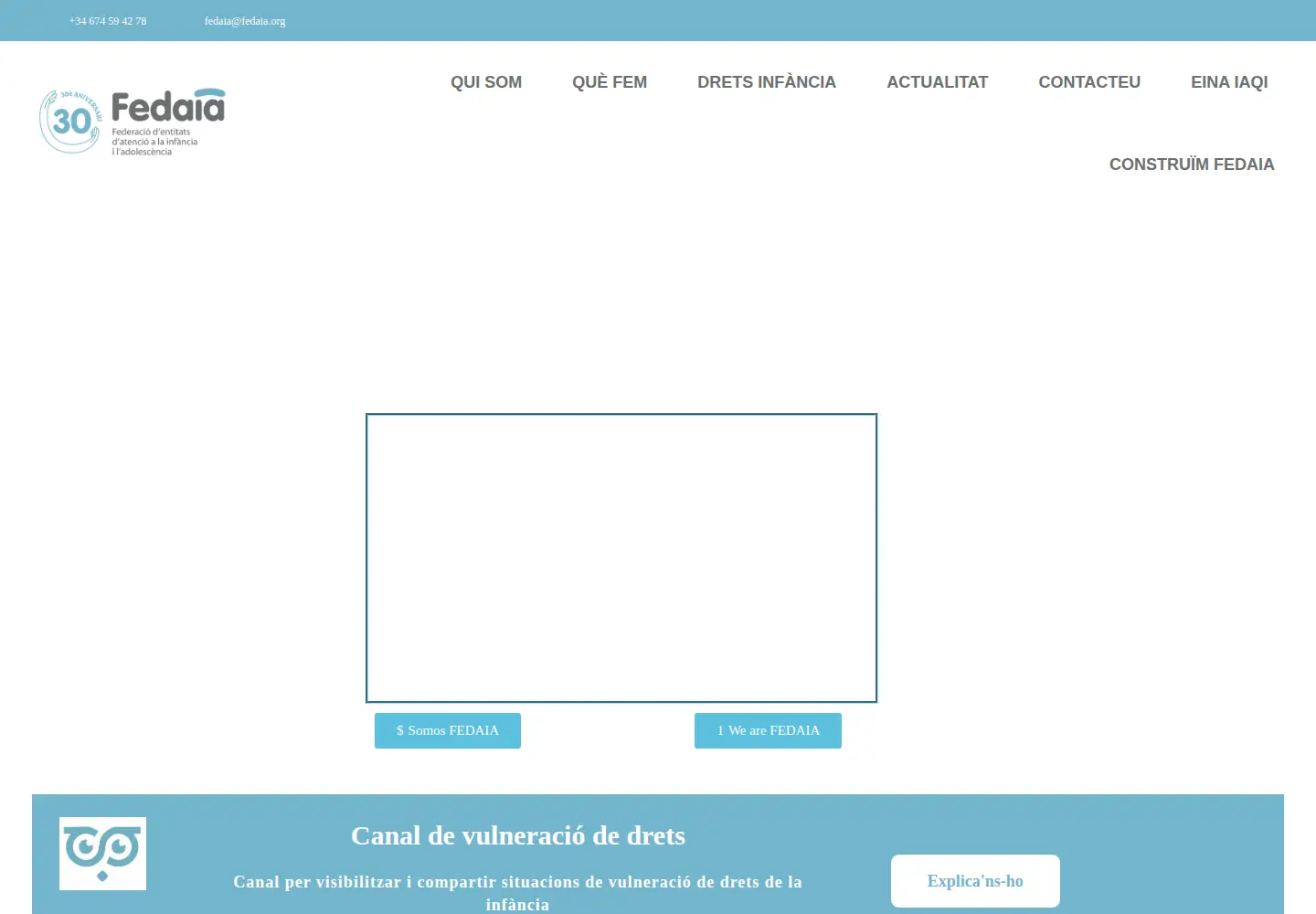This screenshot has width=1316, height=914.
Task: Go to DRETS INFÀNCIA section
Action: (767, 82)
